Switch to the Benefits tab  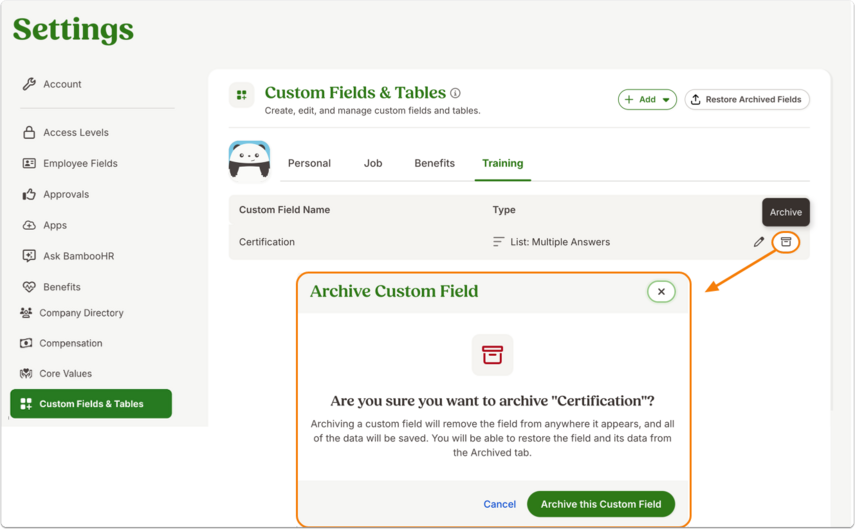point(435,163)
